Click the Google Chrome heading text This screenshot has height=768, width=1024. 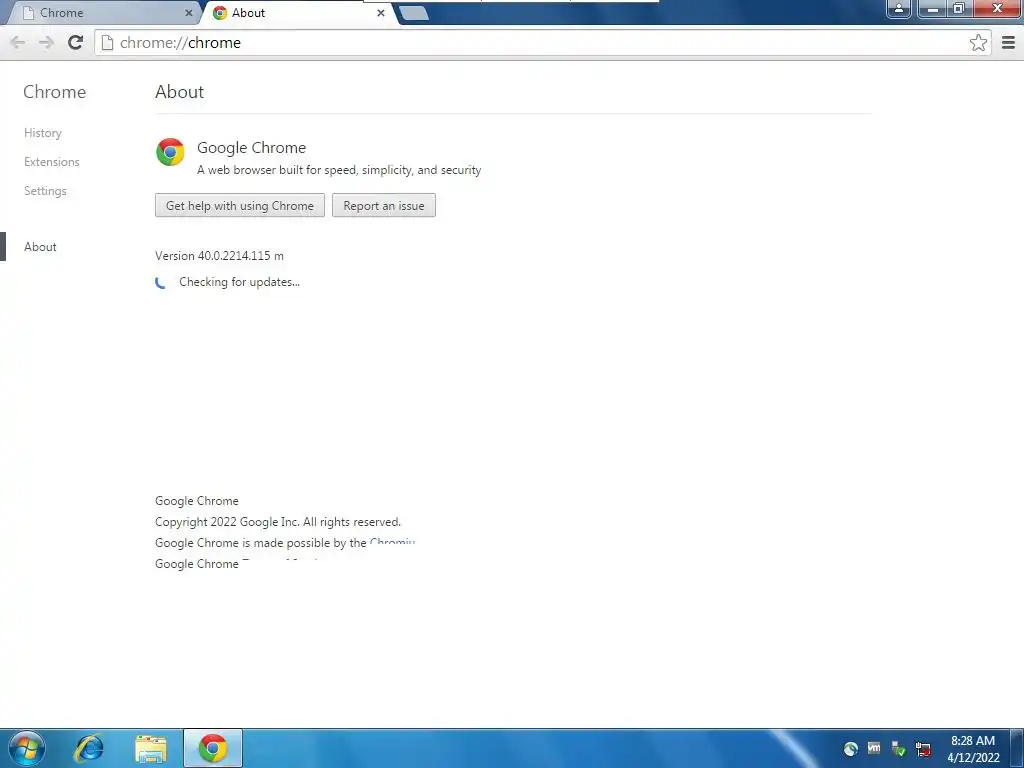(251, 148)
